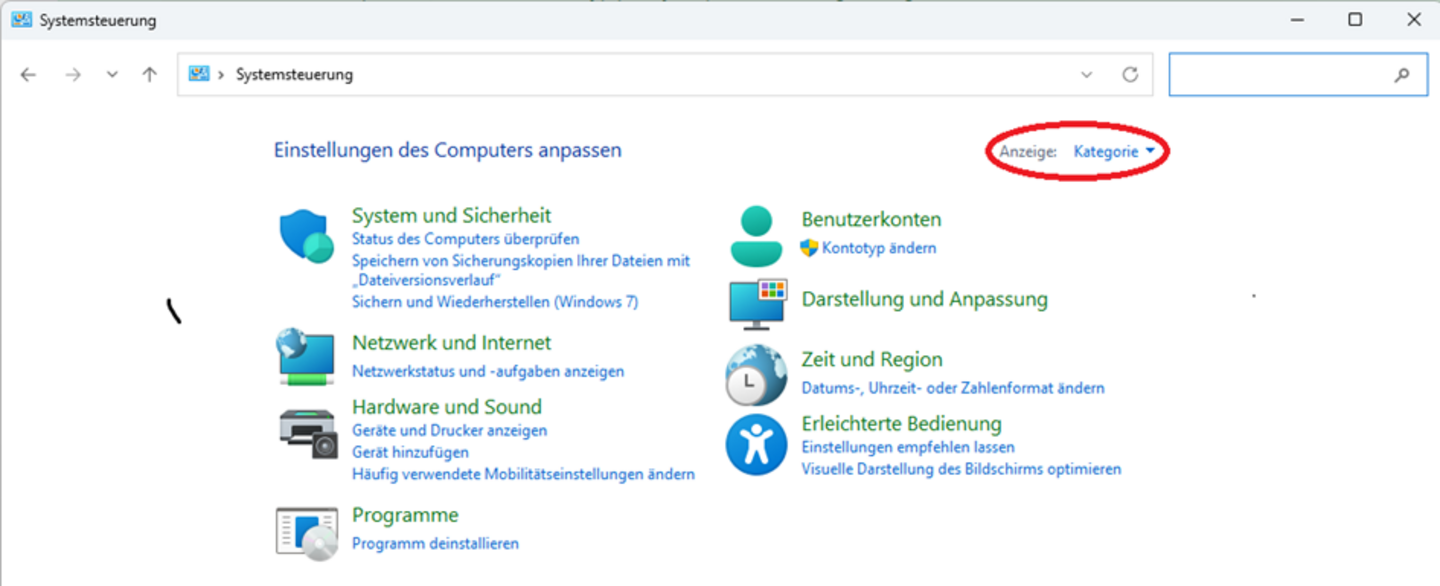Screen dimensions: 1440x586
Task: Select the Netzwerk und Internet globe icon
Action: click(306, 358)
